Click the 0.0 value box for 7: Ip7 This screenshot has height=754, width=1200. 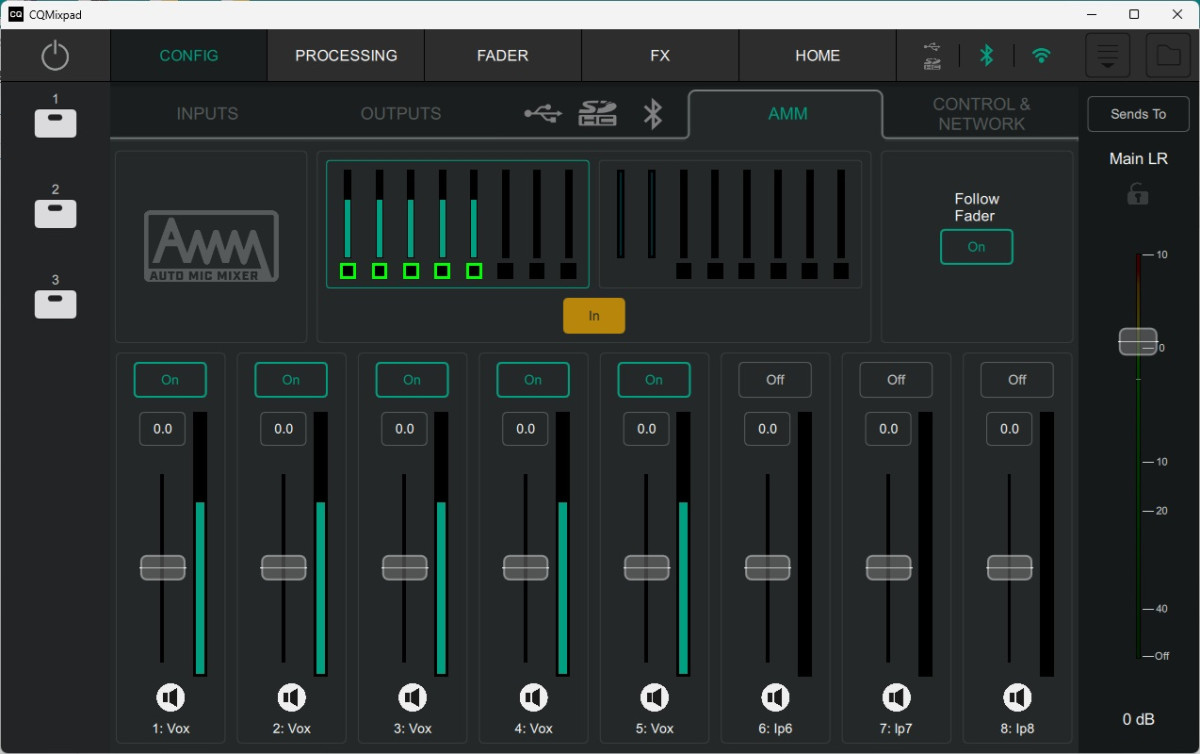tap(889, 429)
